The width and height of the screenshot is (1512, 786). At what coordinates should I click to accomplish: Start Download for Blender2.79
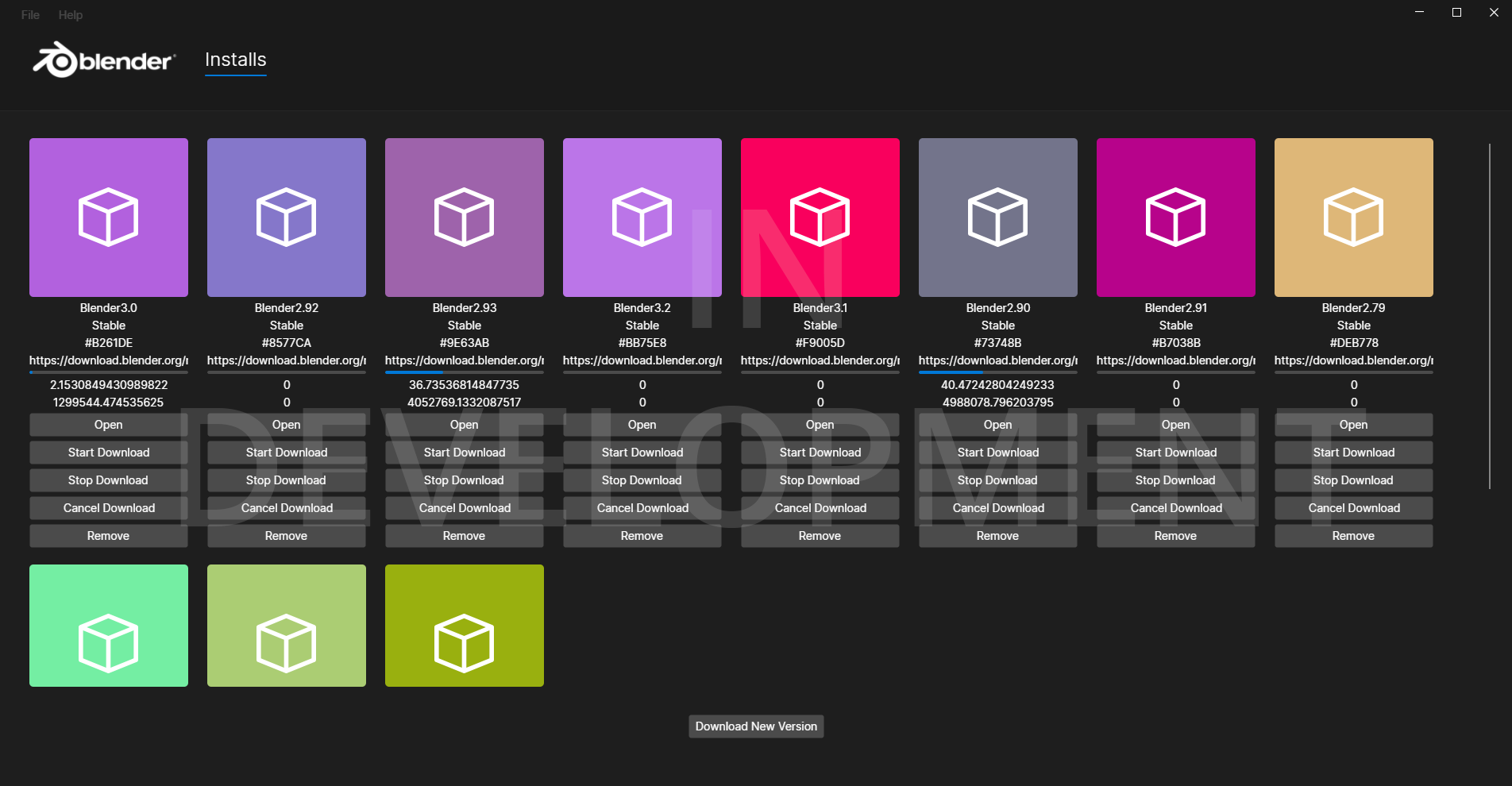coord(1354,453)
